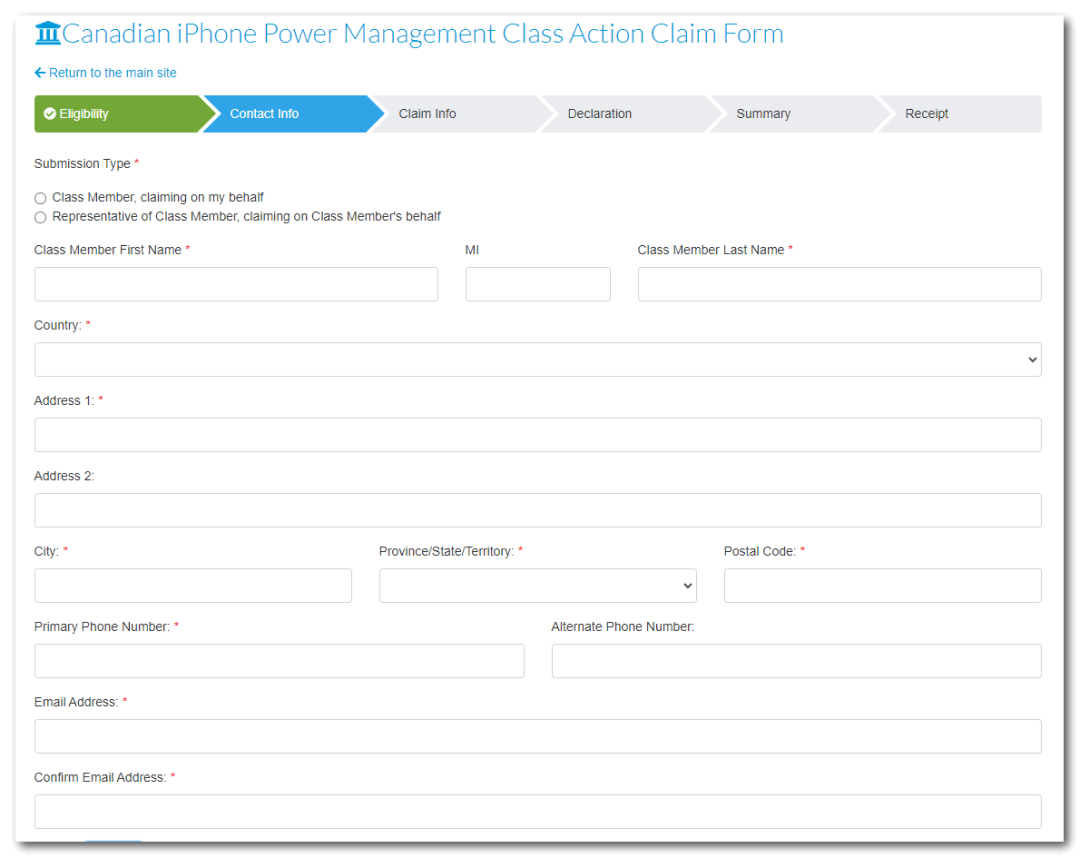Focus the Postal Code field
The image size is (1080, 858).
pos(883,586)
